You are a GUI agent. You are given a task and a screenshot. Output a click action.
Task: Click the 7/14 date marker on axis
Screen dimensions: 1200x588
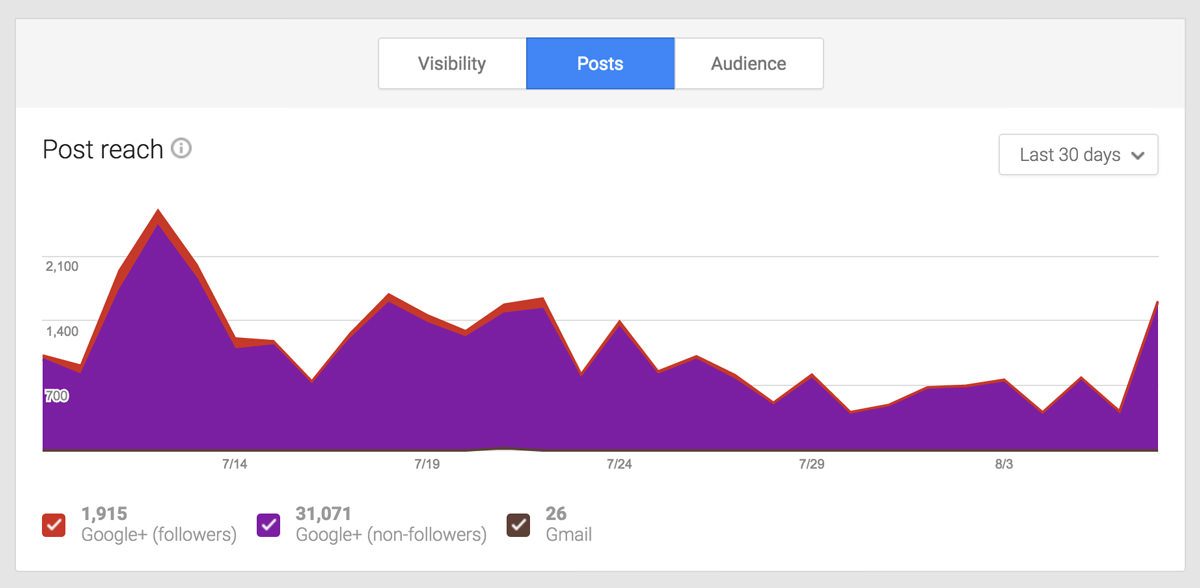point(234,464)
